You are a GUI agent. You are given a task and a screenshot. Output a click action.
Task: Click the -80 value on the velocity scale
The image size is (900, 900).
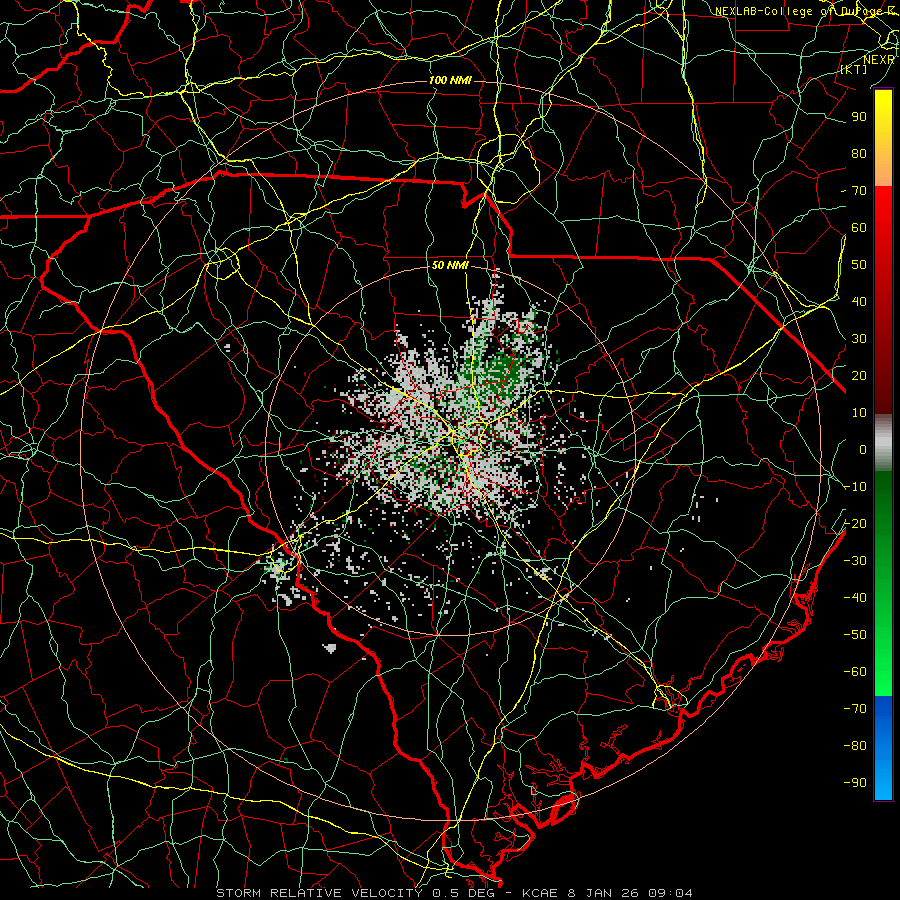[855, 746]
